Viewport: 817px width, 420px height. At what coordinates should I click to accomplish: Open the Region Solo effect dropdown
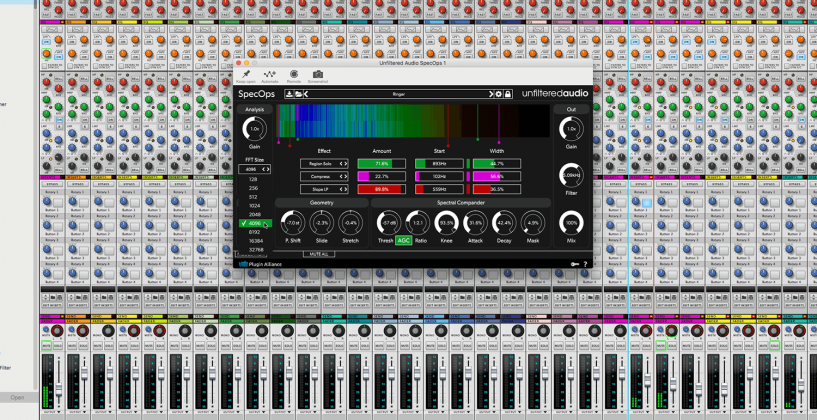pos(323,163)
